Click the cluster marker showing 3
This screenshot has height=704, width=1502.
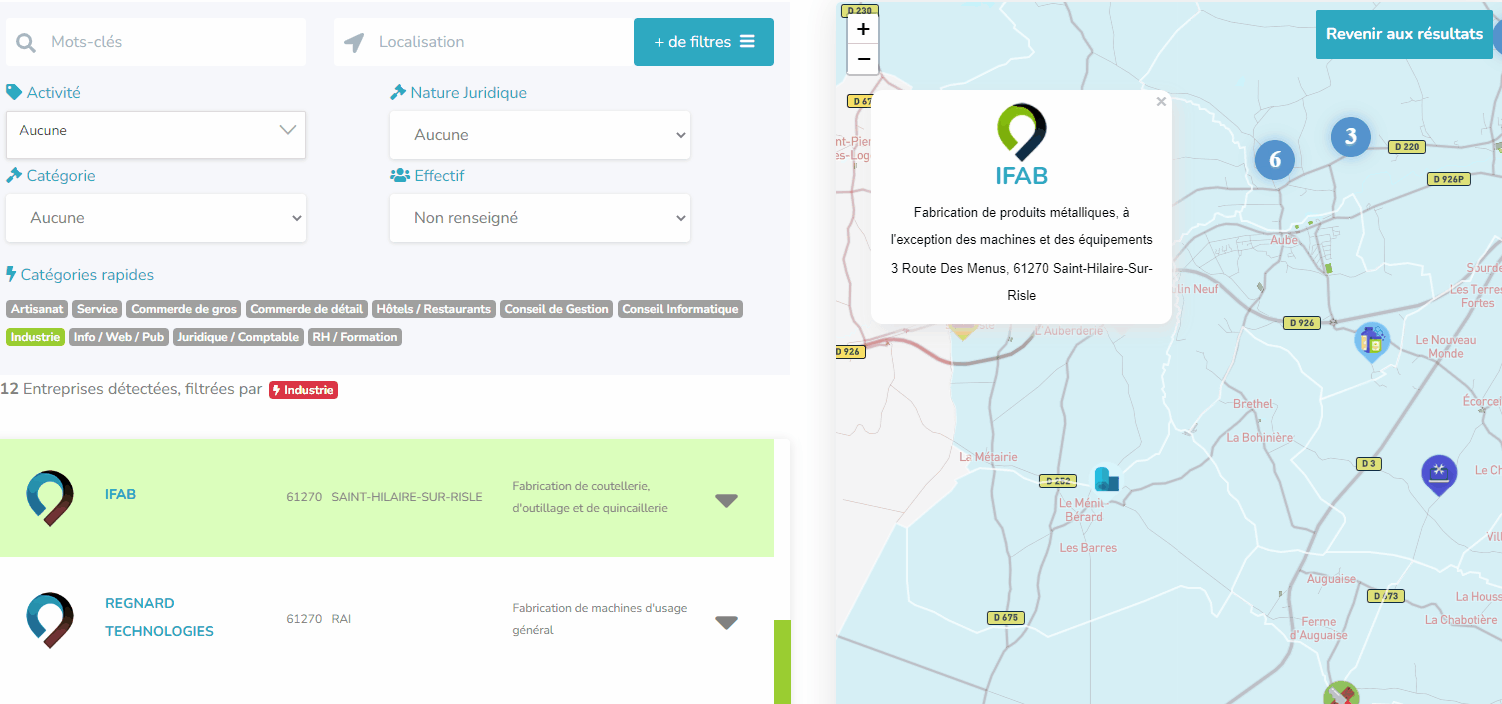[x=1350, y=137]
